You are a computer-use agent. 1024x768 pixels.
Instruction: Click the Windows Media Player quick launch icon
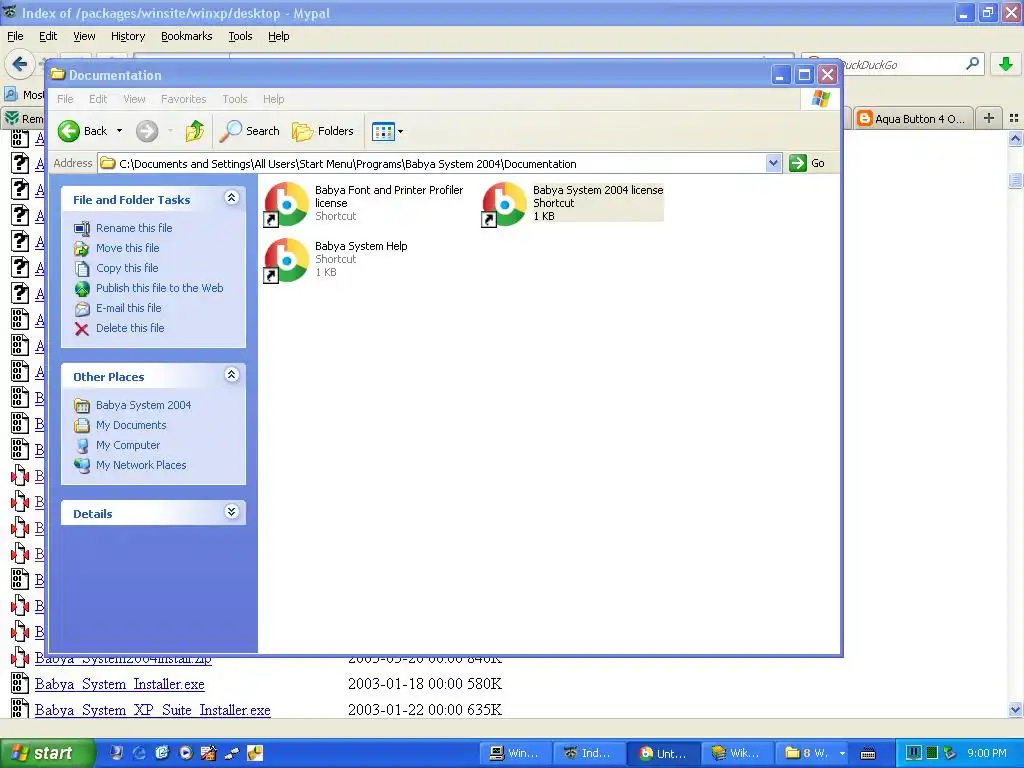coord(185,753)
